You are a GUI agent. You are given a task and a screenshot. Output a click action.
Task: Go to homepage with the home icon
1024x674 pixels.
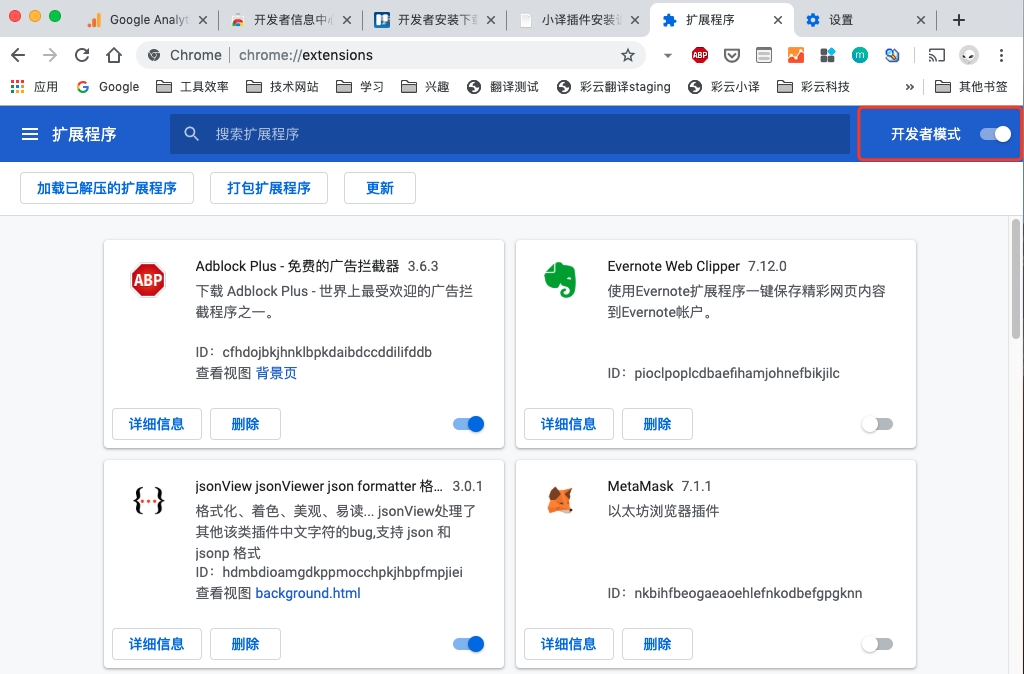[x=114, y=56]
